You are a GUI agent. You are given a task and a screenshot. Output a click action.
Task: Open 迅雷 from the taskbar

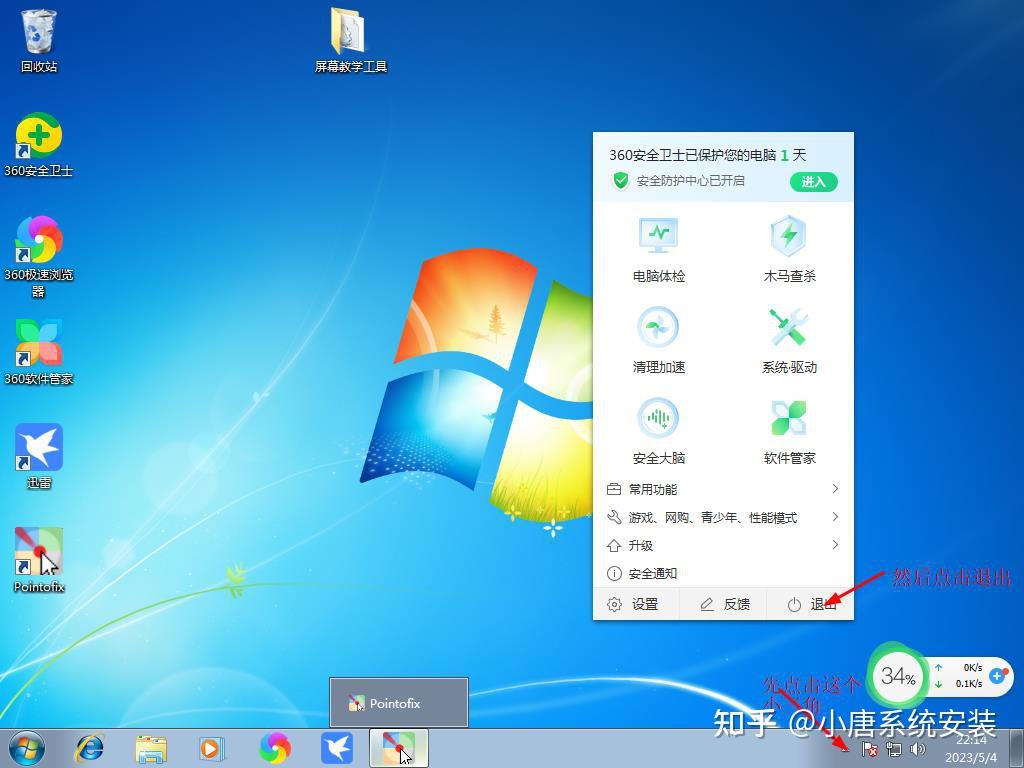(x=337, y=748)
